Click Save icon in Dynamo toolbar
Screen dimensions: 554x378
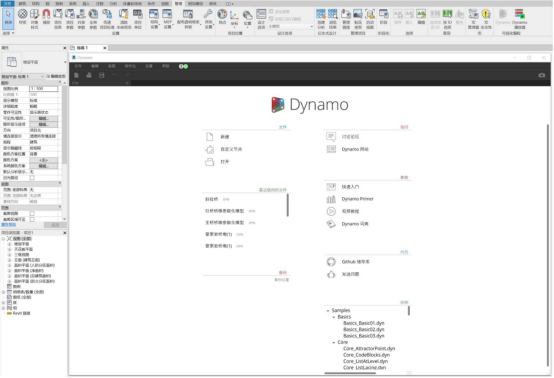(102, 75)
